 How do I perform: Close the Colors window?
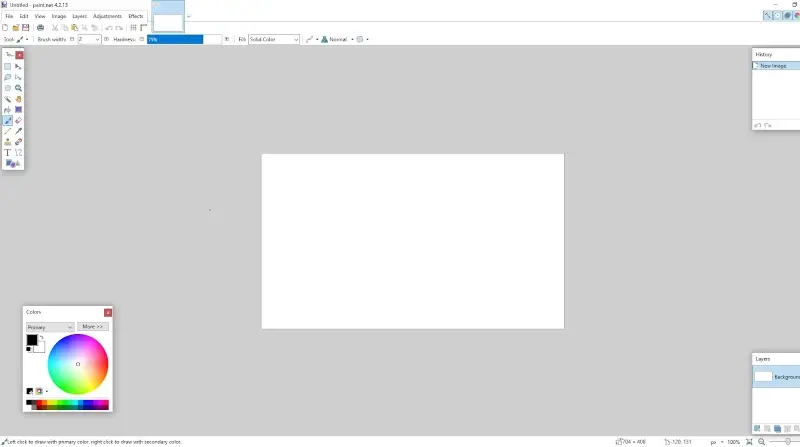[x=108, y=312]
